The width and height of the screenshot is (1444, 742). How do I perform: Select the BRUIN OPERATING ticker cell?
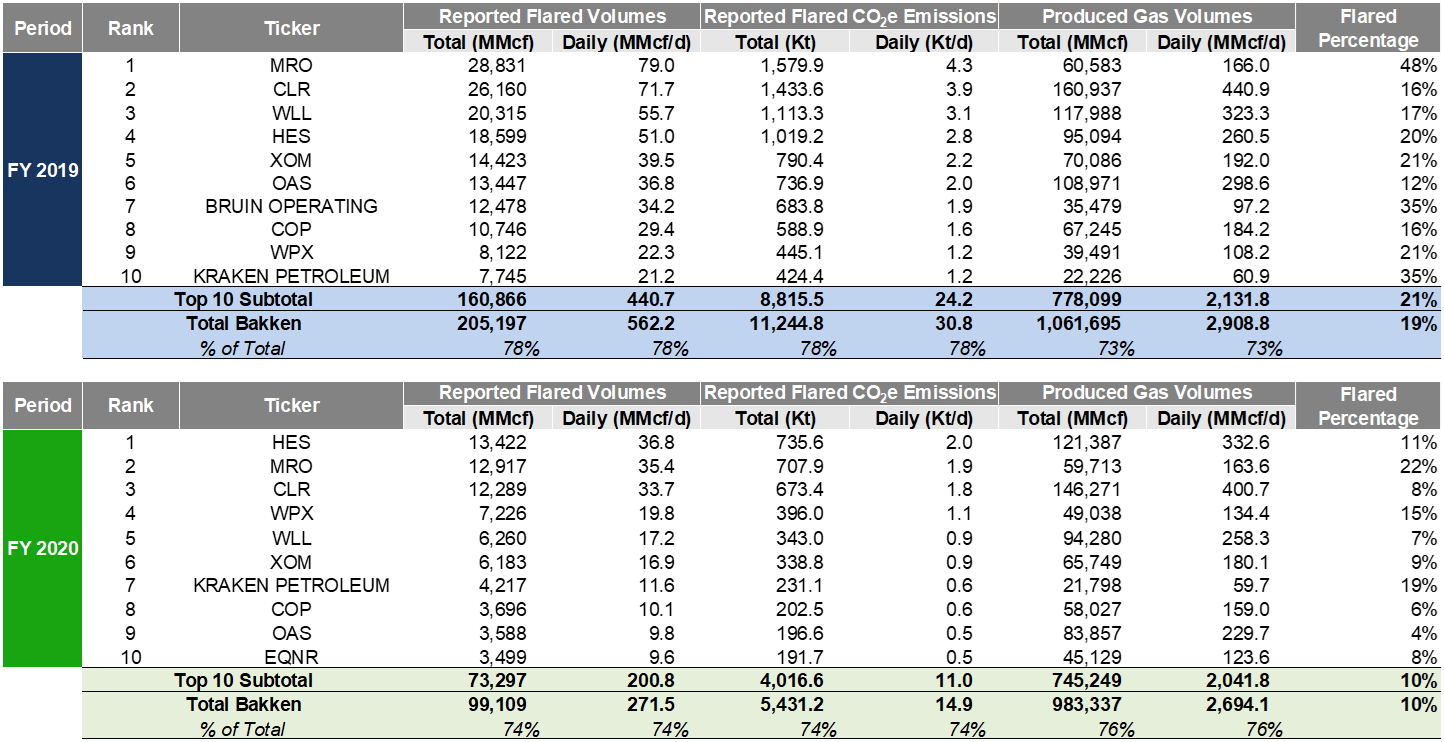[x=292, y=206]
